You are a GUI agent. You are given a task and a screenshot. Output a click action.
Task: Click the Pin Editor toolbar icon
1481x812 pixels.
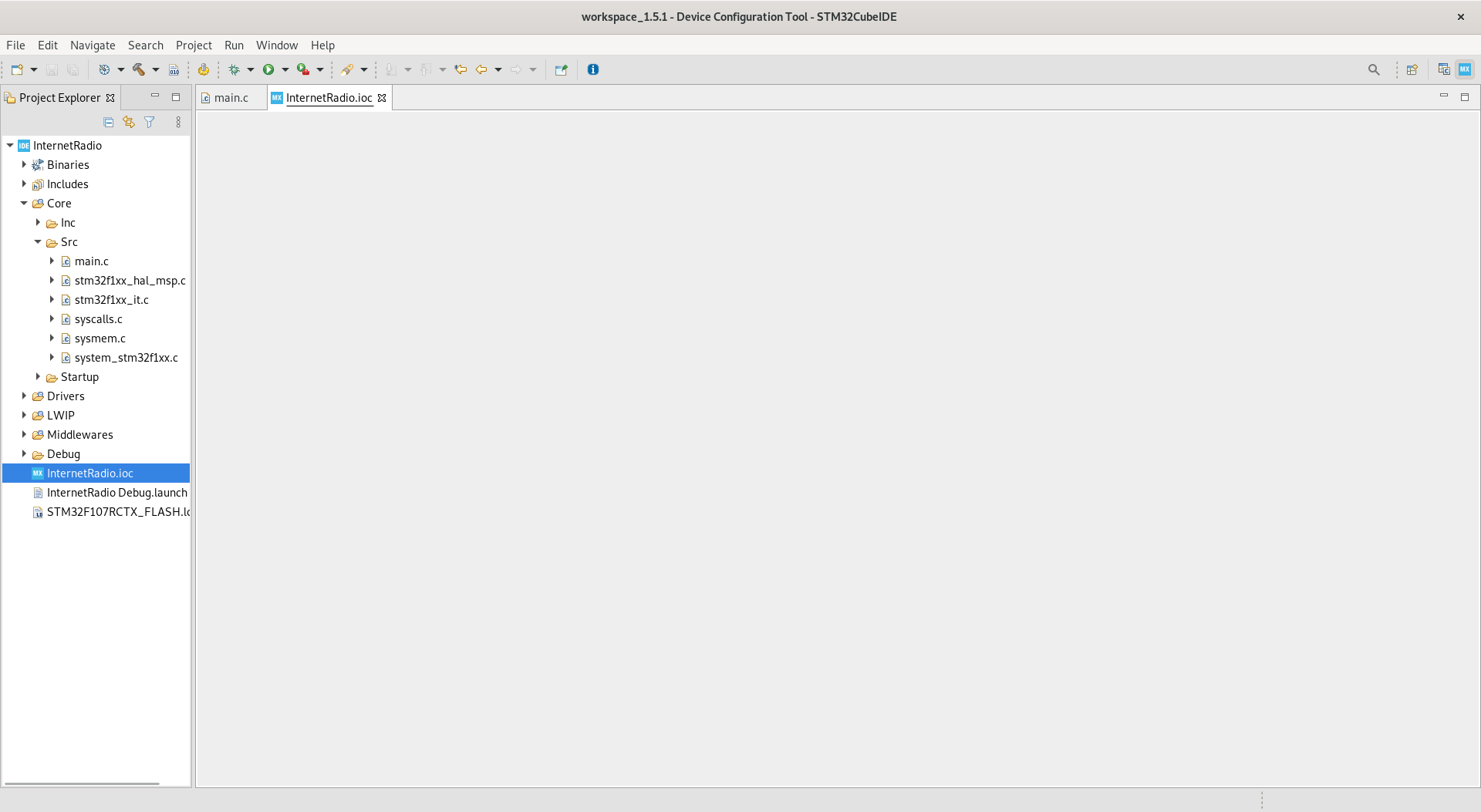[561, 69]
